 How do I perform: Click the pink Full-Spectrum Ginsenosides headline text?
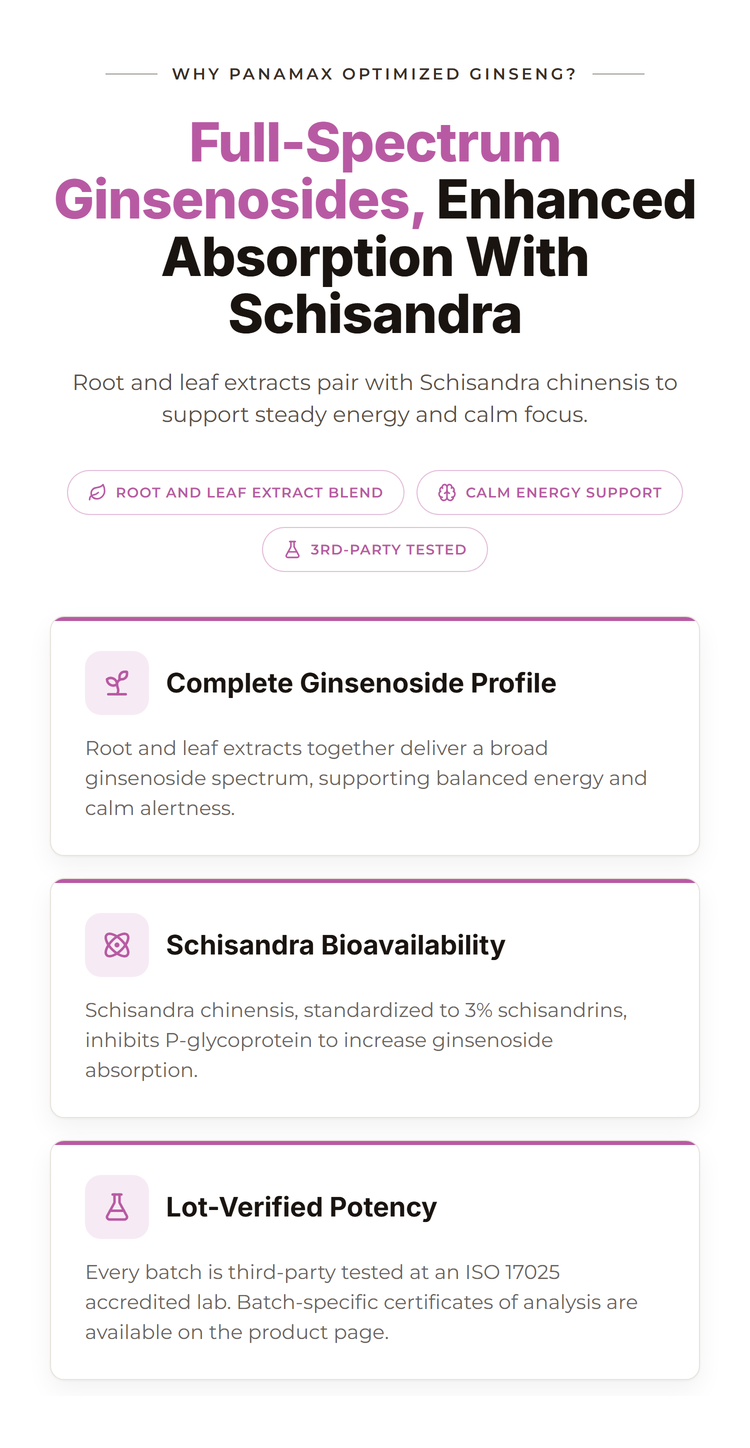(308, 171)
